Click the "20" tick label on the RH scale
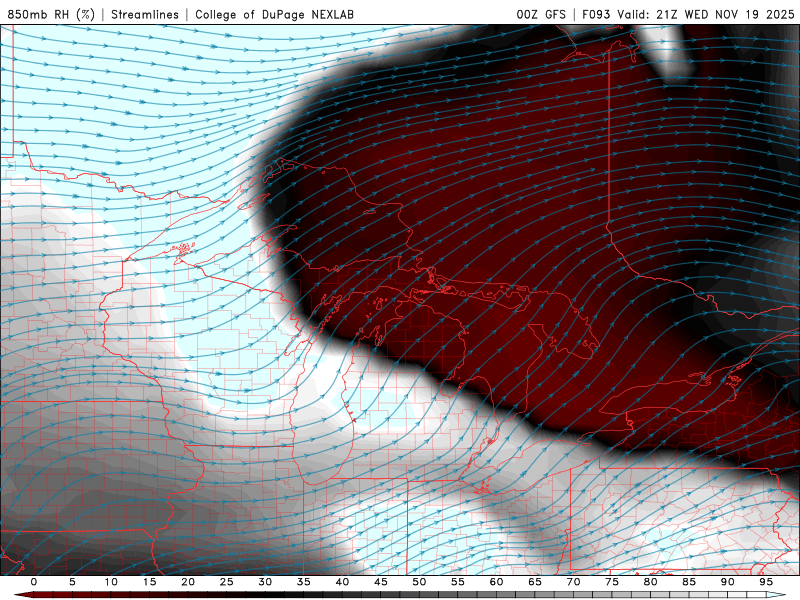Screen dimensions: 800x600 [x=188, y=582]
